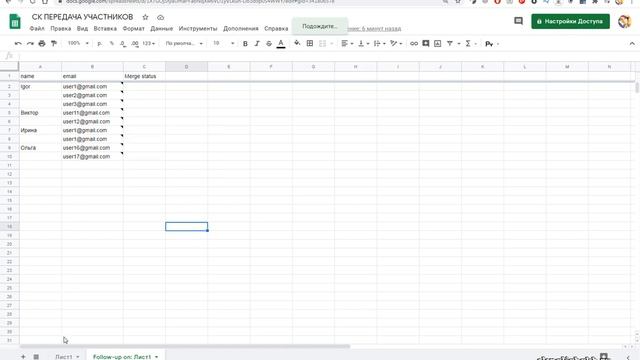Print the spreadsheet
This screenshot has height=360, width=640.
pyautogui.click(x=42, y=44)
